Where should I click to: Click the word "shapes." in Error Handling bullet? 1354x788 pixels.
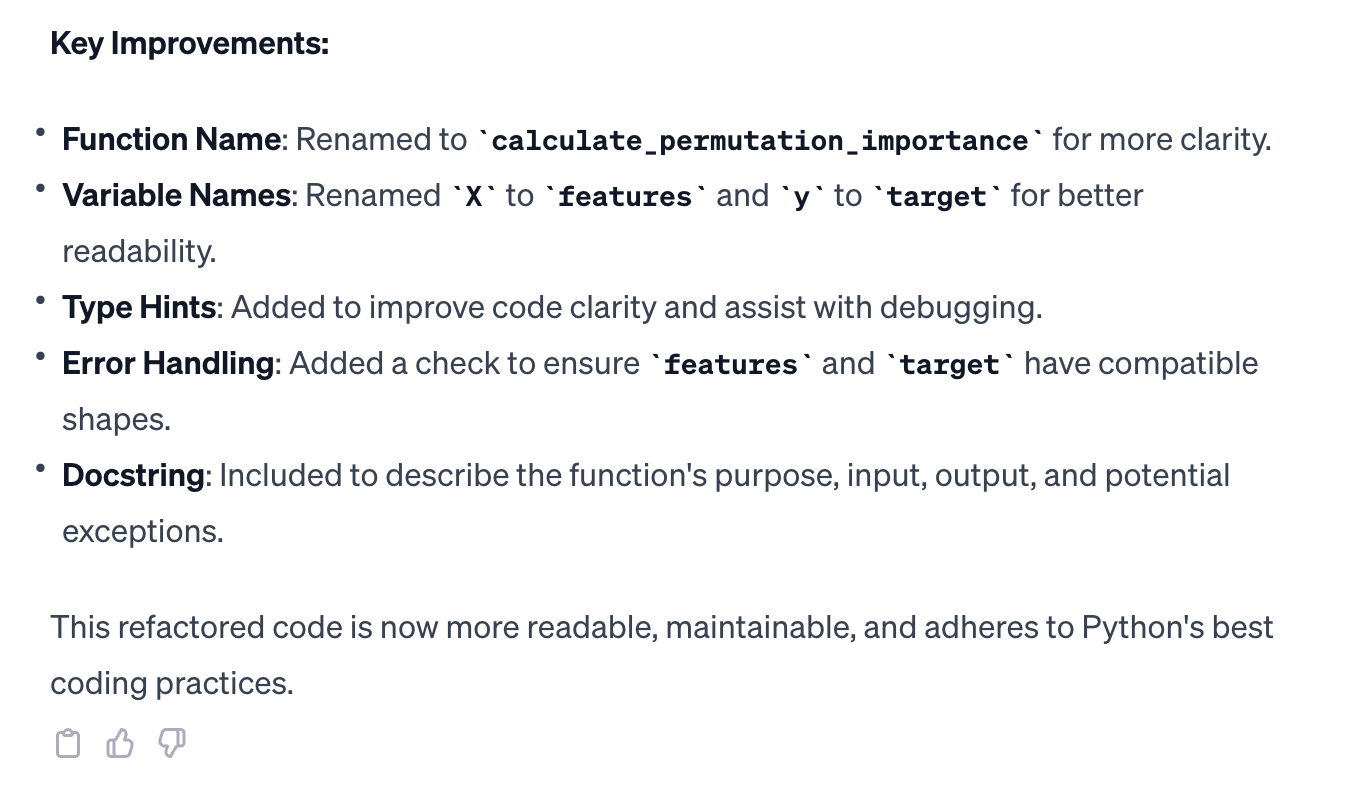coord(116,419)
